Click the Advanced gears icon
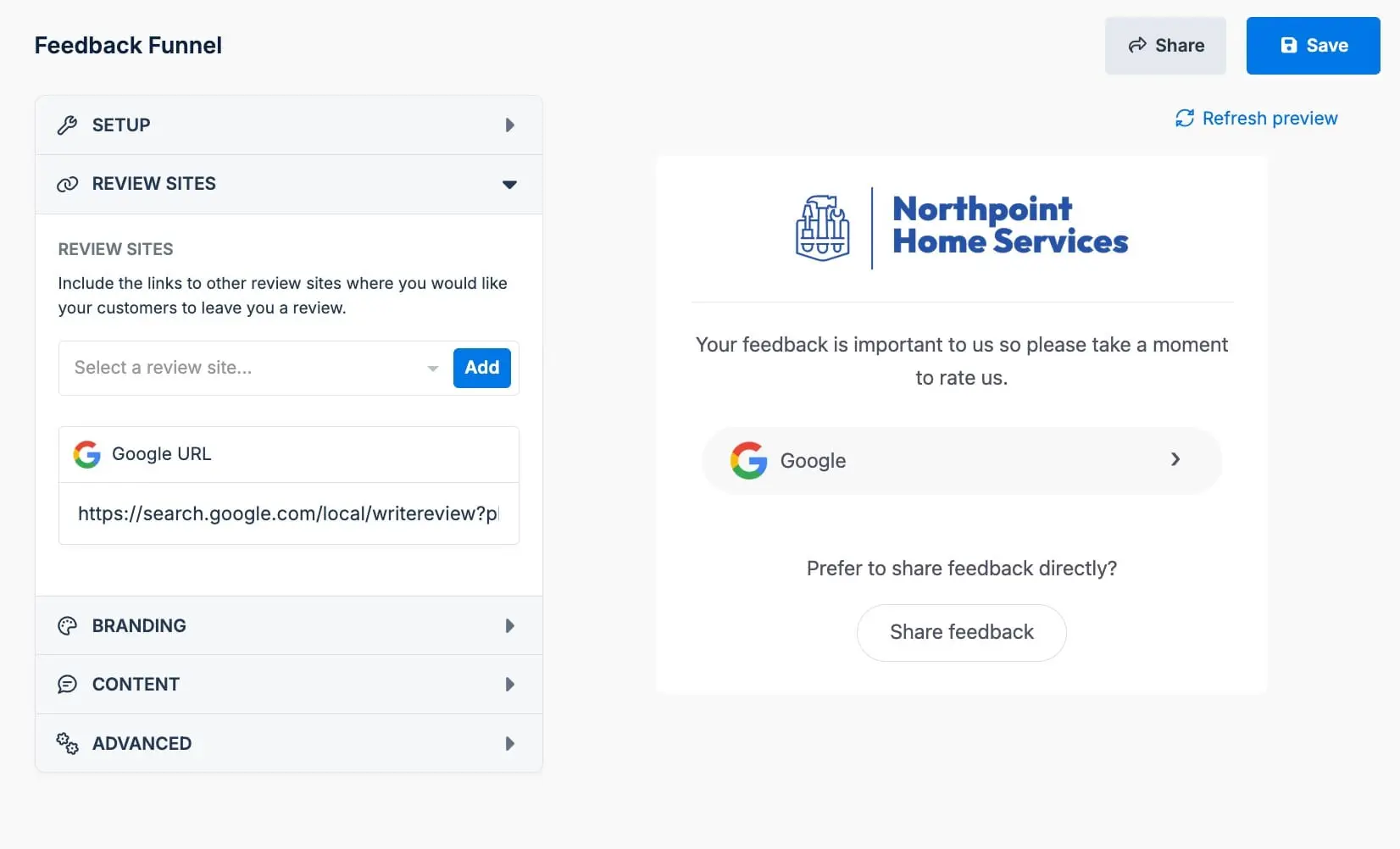The height and width of the screenshot is (849, 1400). [x=67, y=744]
